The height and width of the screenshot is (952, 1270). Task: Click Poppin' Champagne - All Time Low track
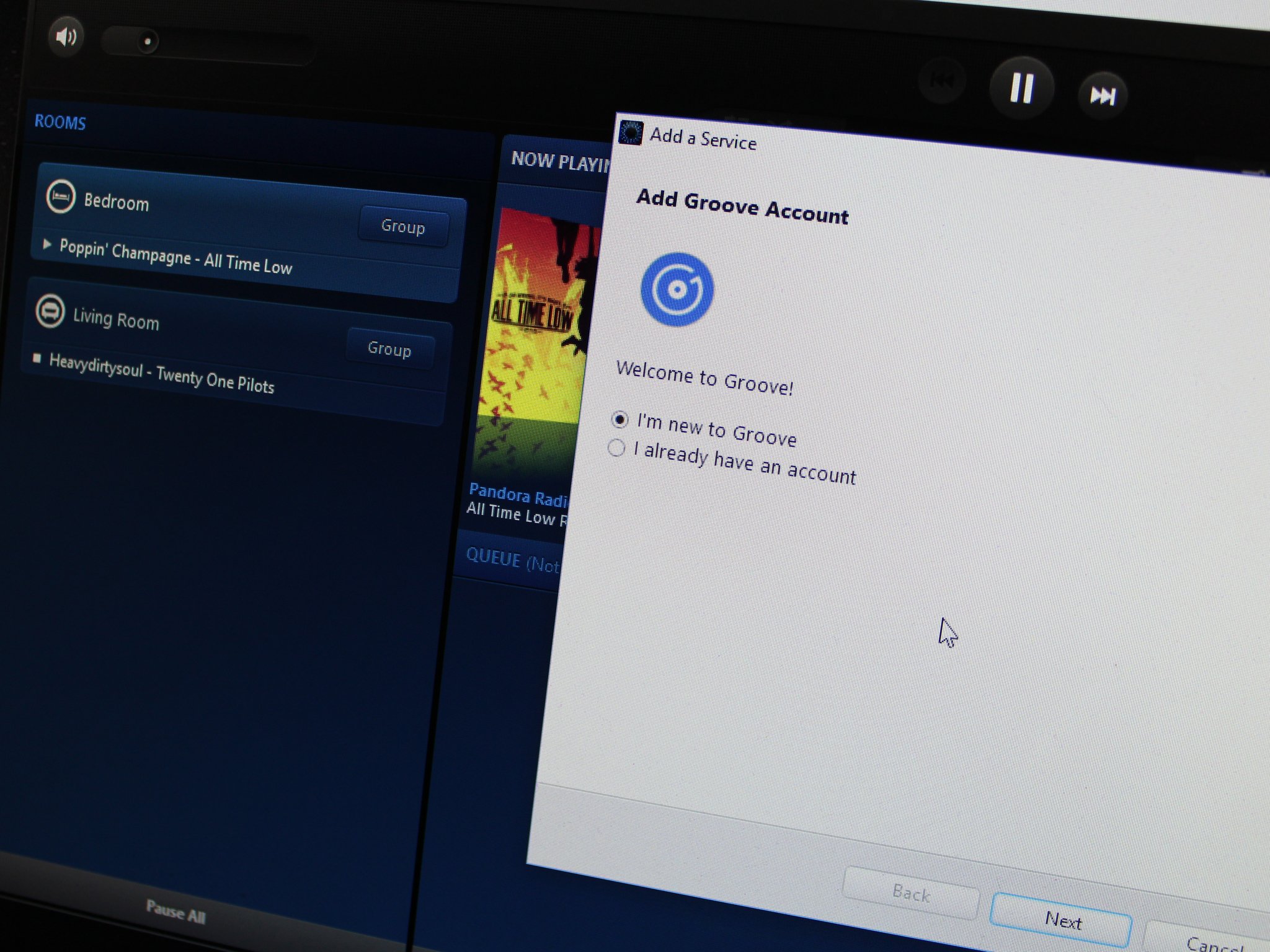click(175, 257)
